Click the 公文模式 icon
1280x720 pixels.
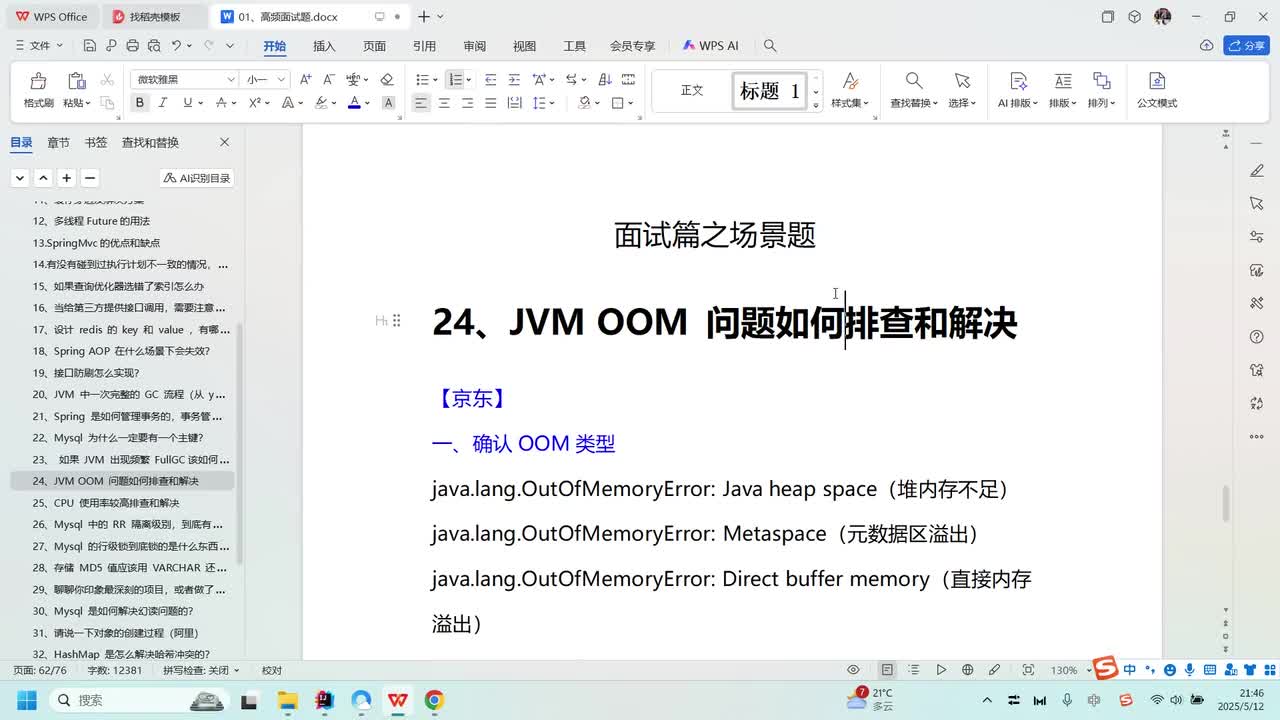[1157, 81]
